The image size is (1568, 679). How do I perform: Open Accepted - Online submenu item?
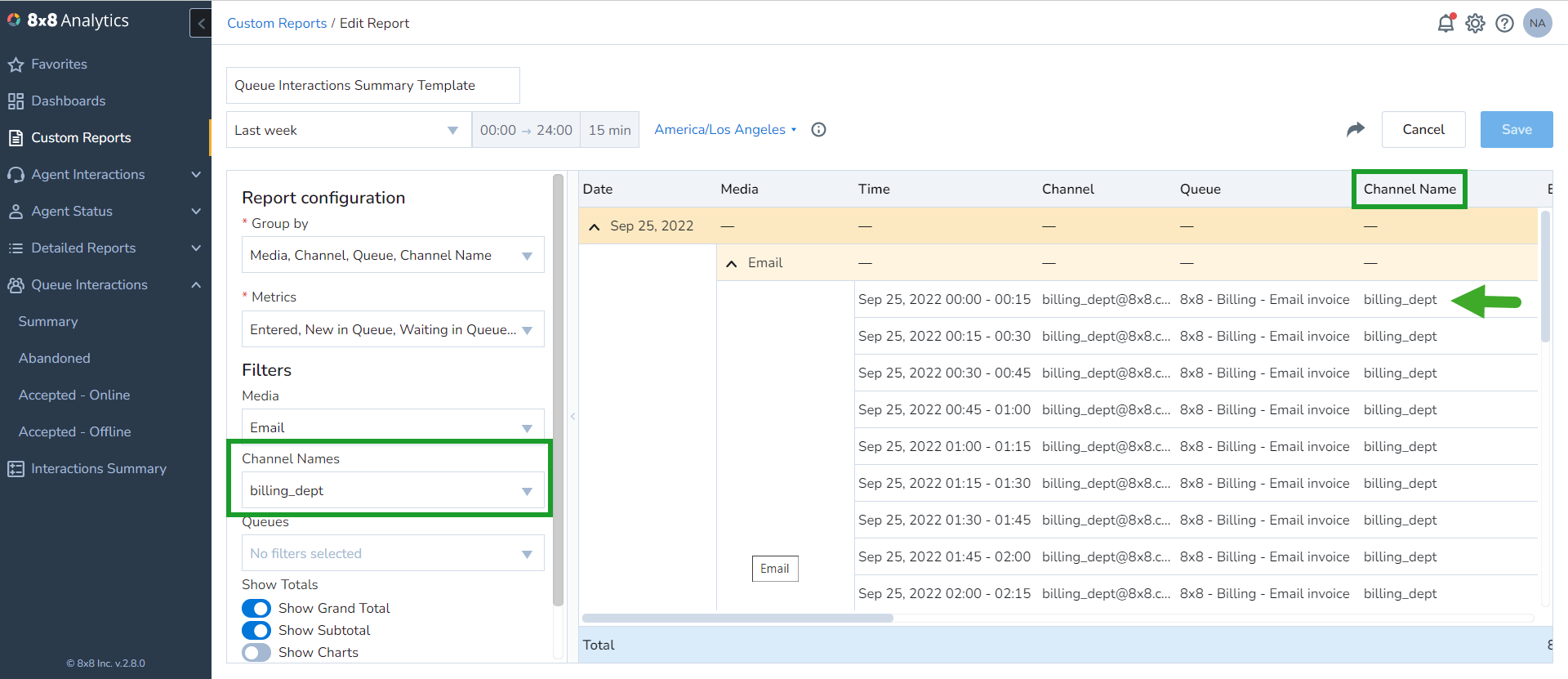[x=74, y=395]
